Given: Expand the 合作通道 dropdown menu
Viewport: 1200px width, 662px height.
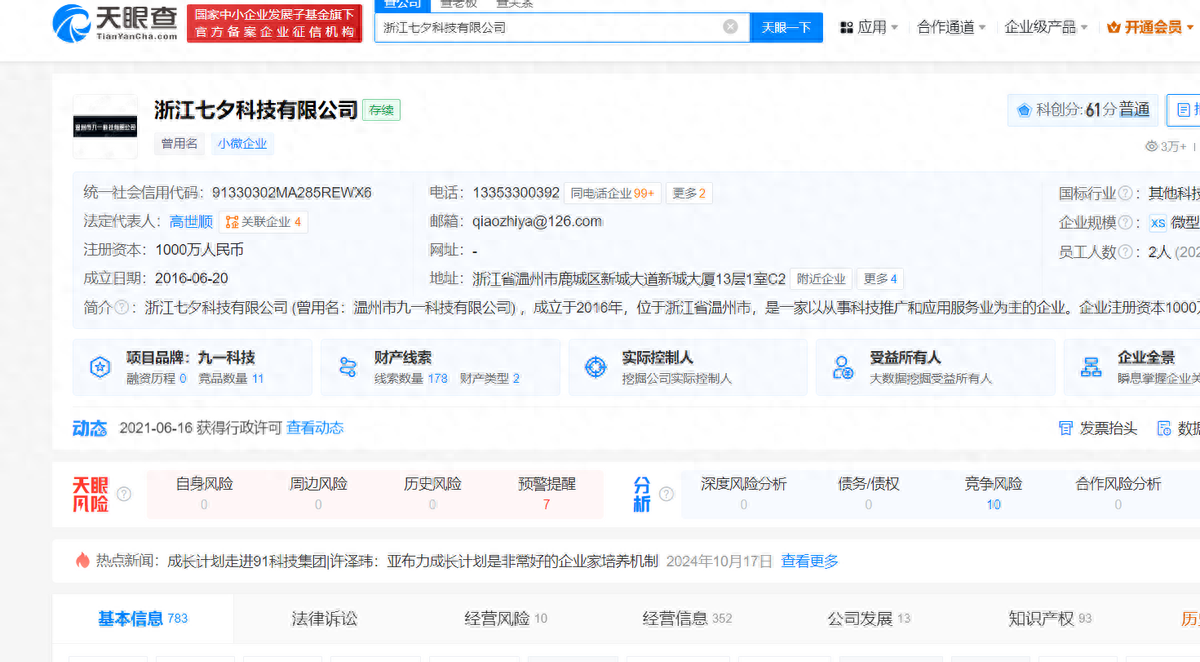Looking at the screenshot, I should [951, 27].
